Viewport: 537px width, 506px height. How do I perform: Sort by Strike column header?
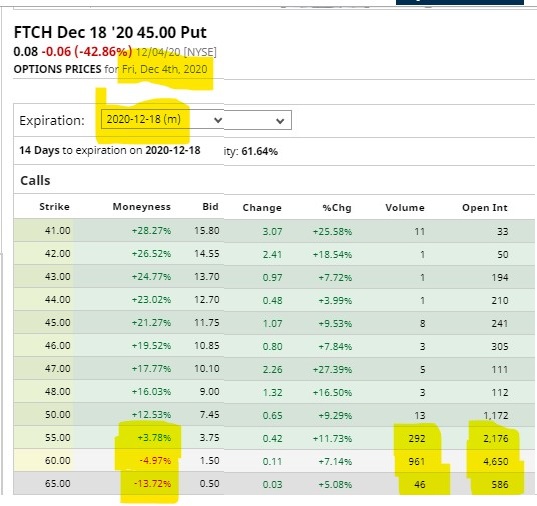pos(54,207)
